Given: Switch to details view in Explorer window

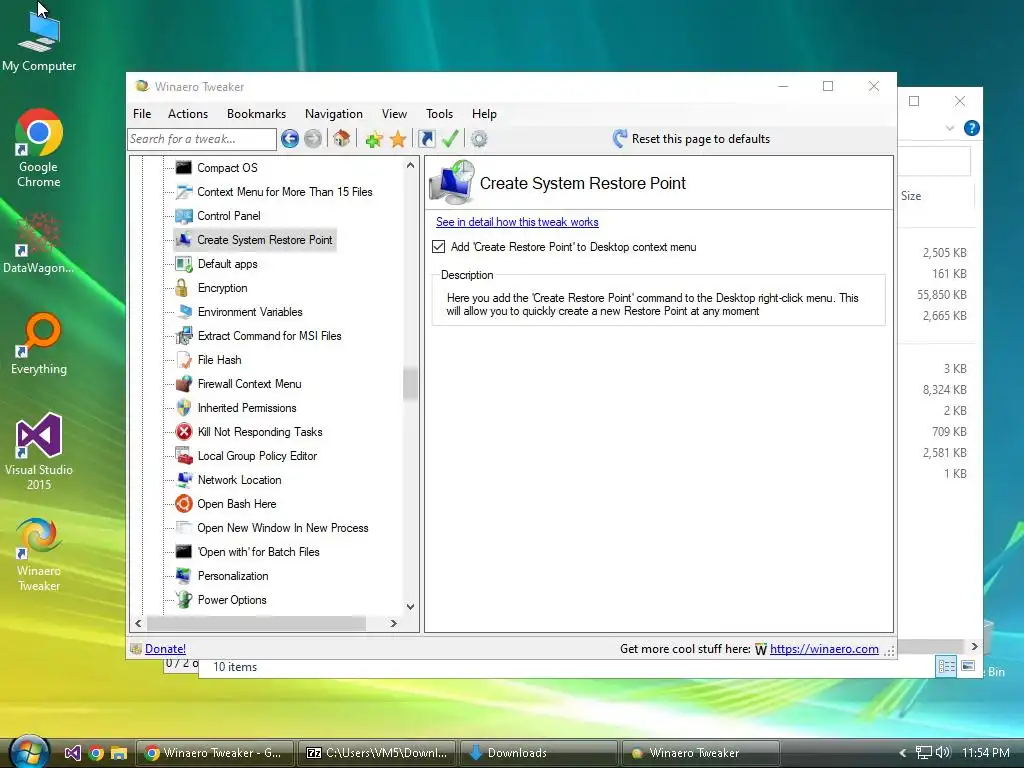Looking at the screenshot, I should coord(946,666).
